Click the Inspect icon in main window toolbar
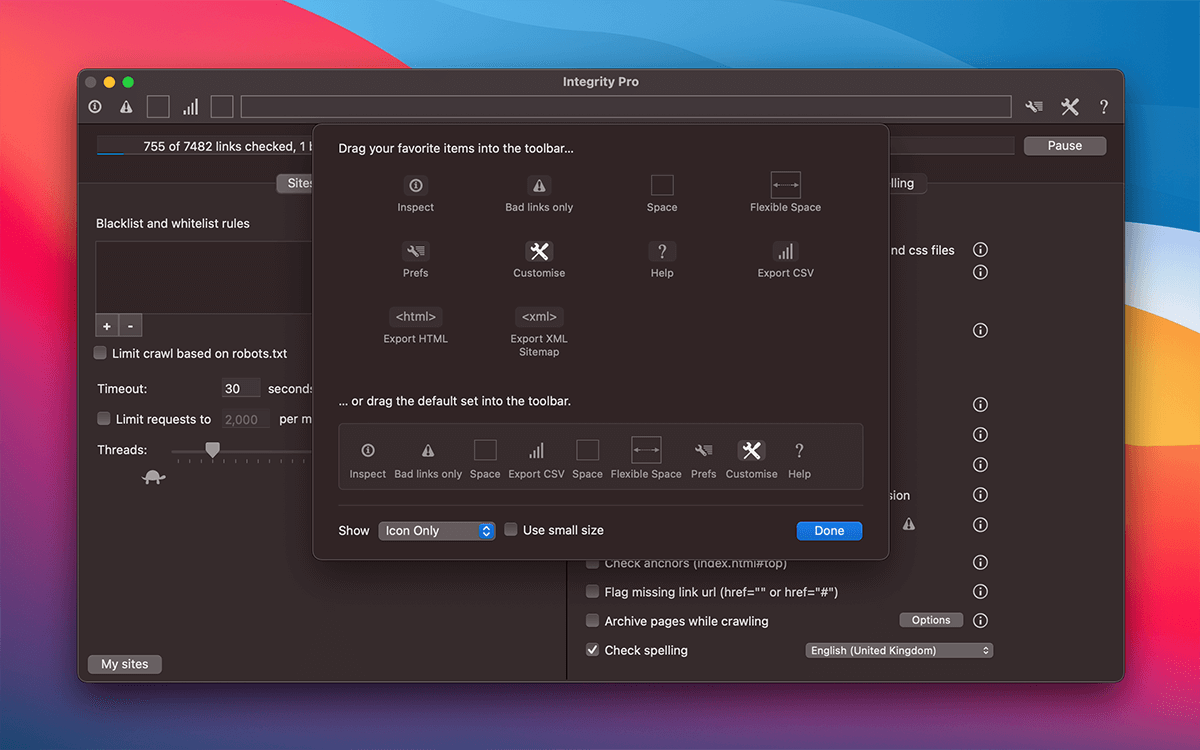 pyautogui.click(x=95, y=107)
